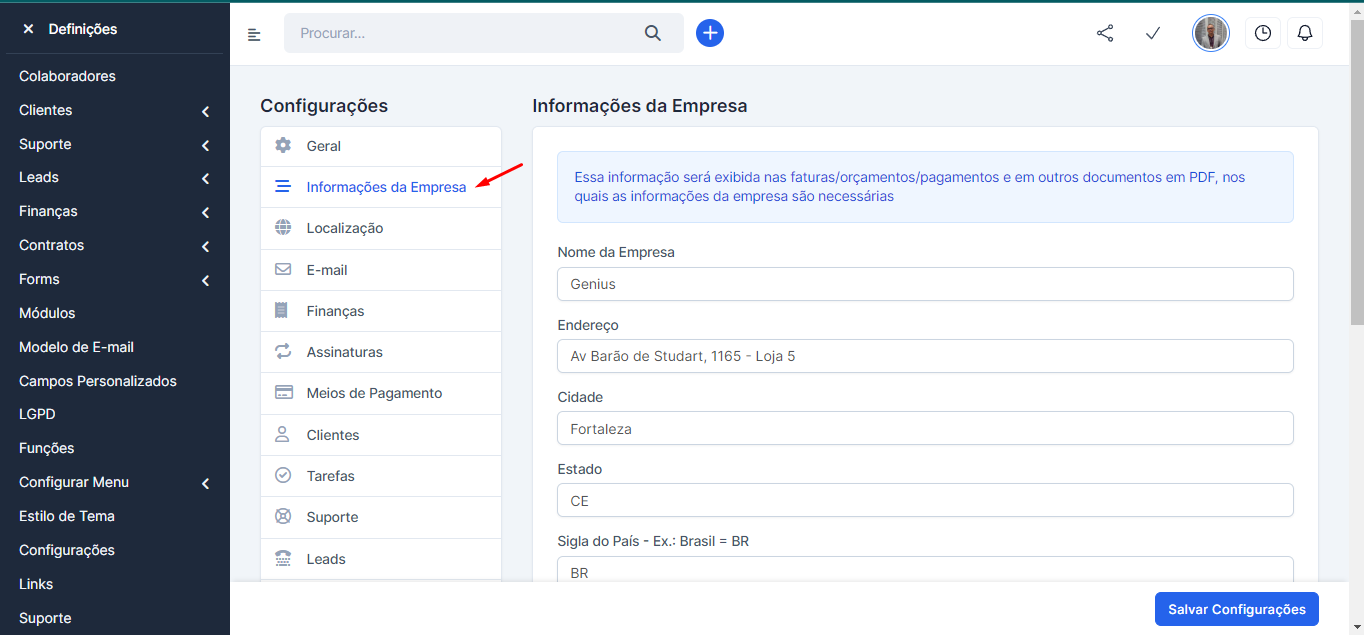
Task: Click the blue plus quick-create button
Action: point(710,33)
